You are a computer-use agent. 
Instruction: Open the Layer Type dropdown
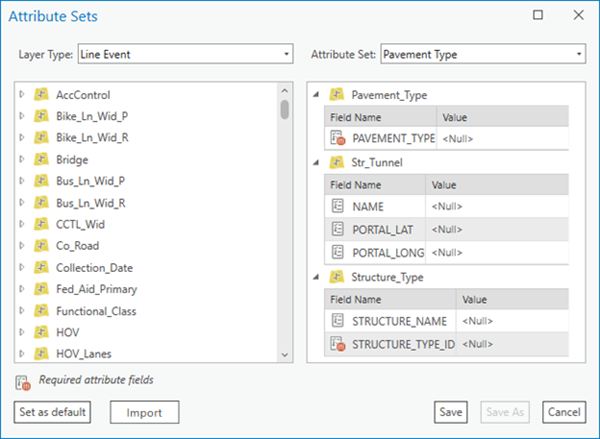coord(186,54)
